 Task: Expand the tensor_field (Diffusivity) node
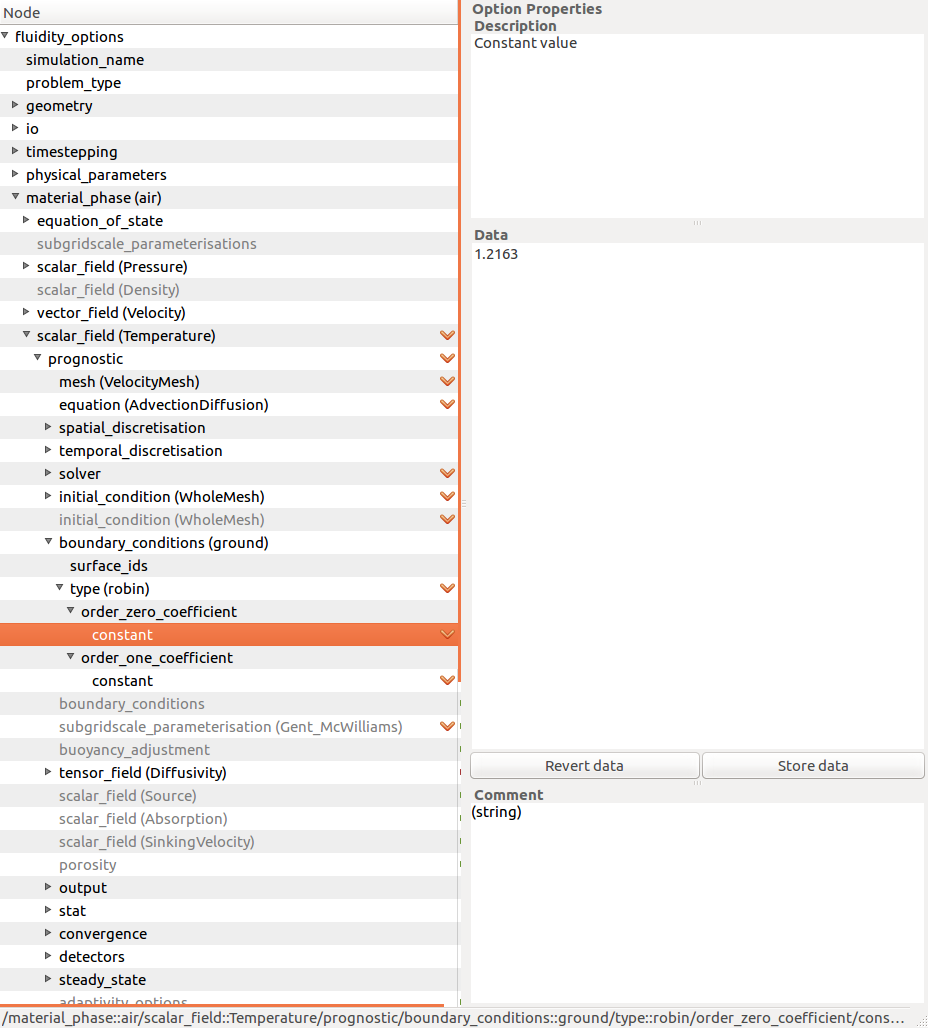[x=48, y=772]
